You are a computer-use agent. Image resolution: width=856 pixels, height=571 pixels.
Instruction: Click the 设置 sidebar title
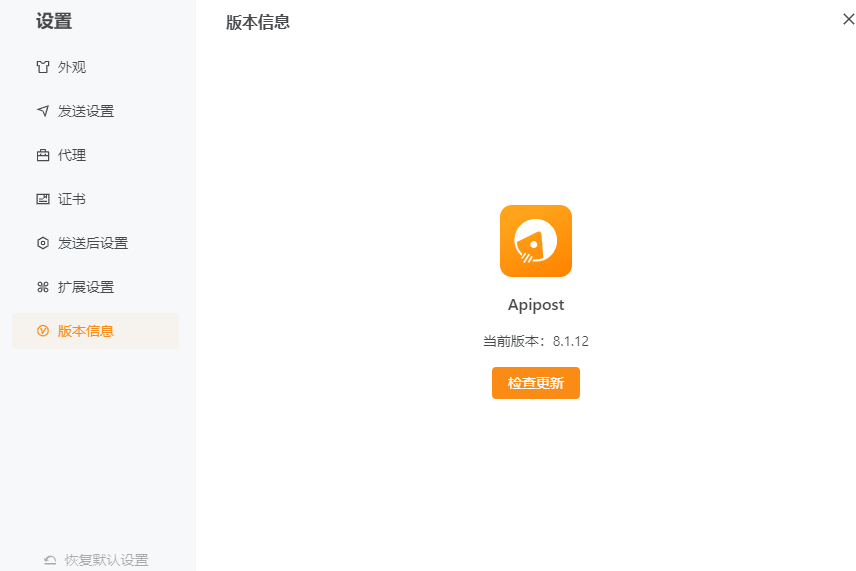[x=54, y=21]
